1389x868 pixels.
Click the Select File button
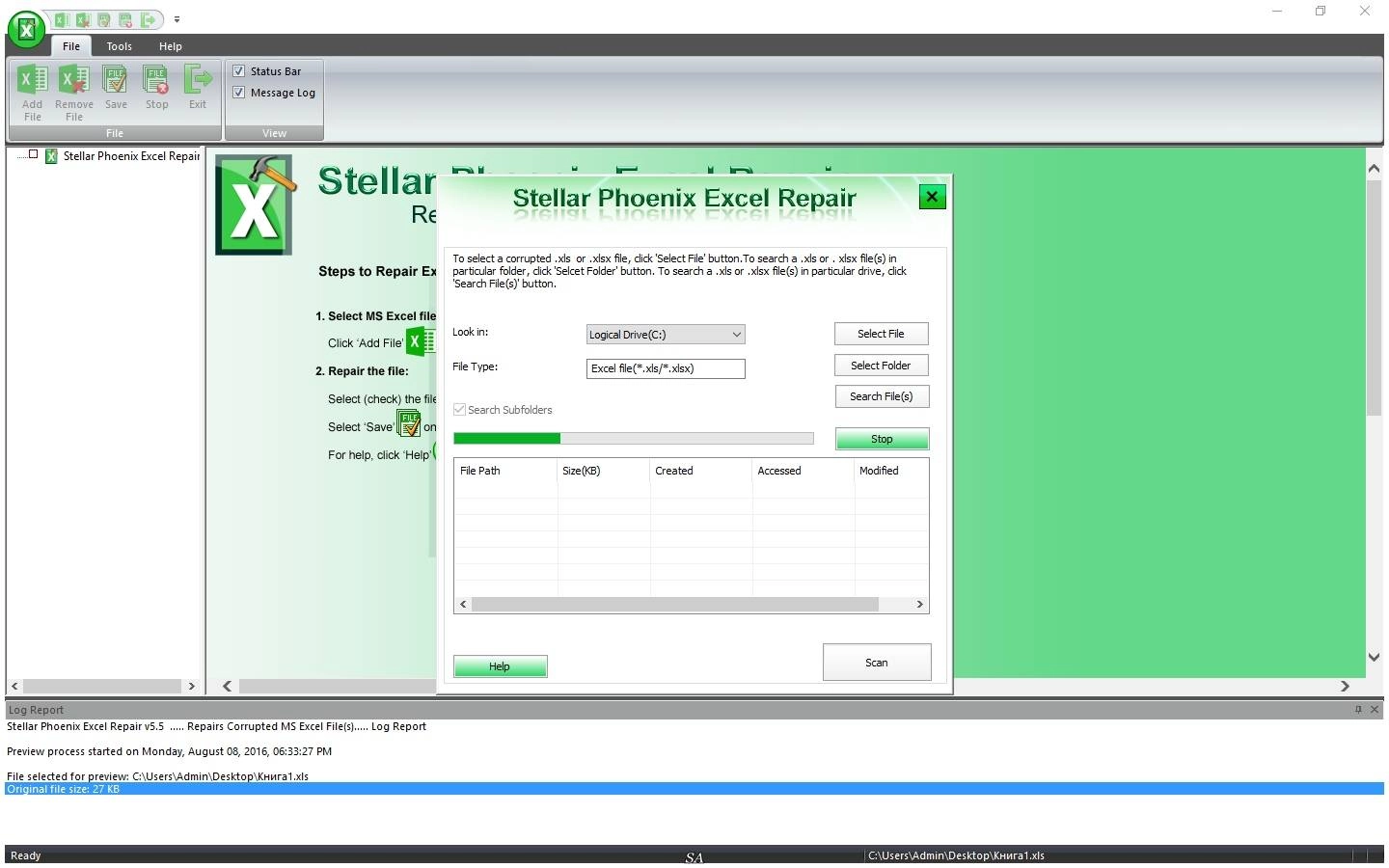(881, 334)
